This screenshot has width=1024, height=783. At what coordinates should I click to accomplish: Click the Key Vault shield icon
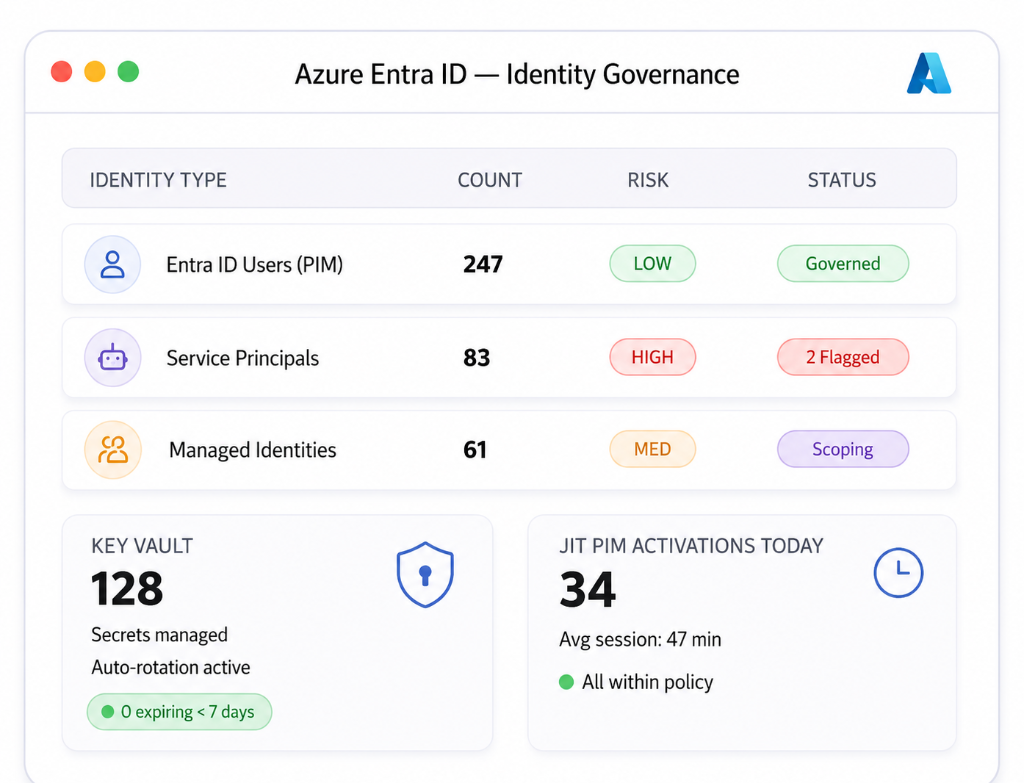click(x=425, y=575)
